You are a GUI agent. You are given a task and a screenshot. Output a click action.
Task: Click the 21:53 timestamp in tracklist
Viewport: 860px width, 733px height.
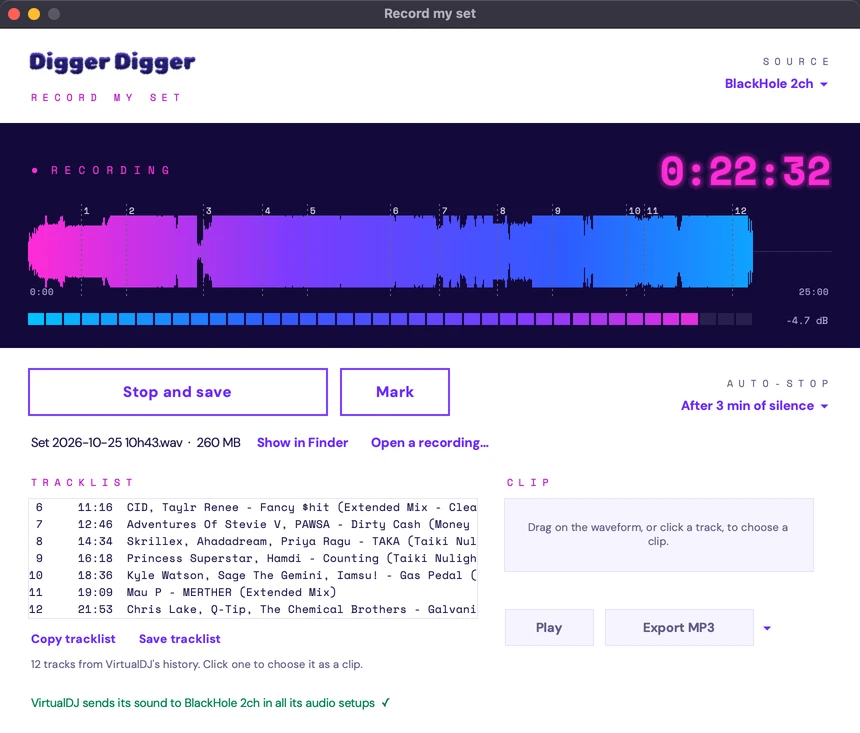point(95,610)
